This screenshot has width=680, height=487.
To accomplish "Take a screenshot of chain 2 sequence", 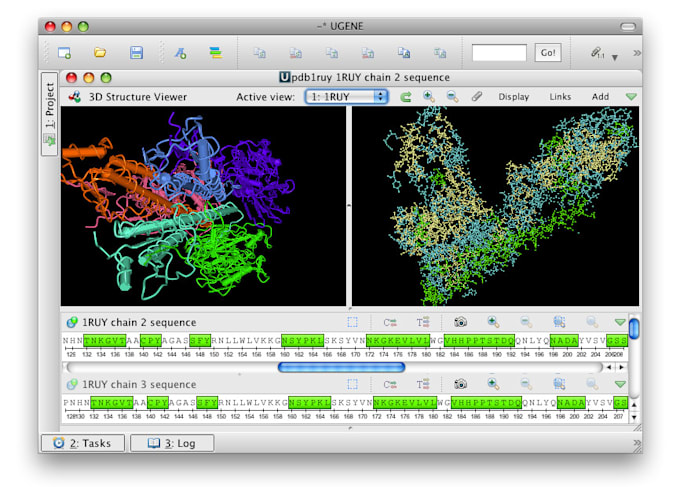I will [460, 323].
